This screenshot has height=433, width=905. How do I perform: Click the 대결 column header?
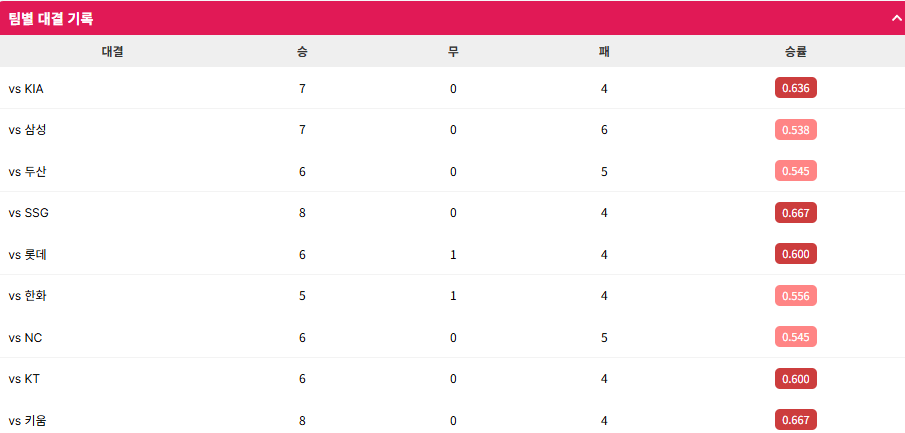click(x=112, y=51)
